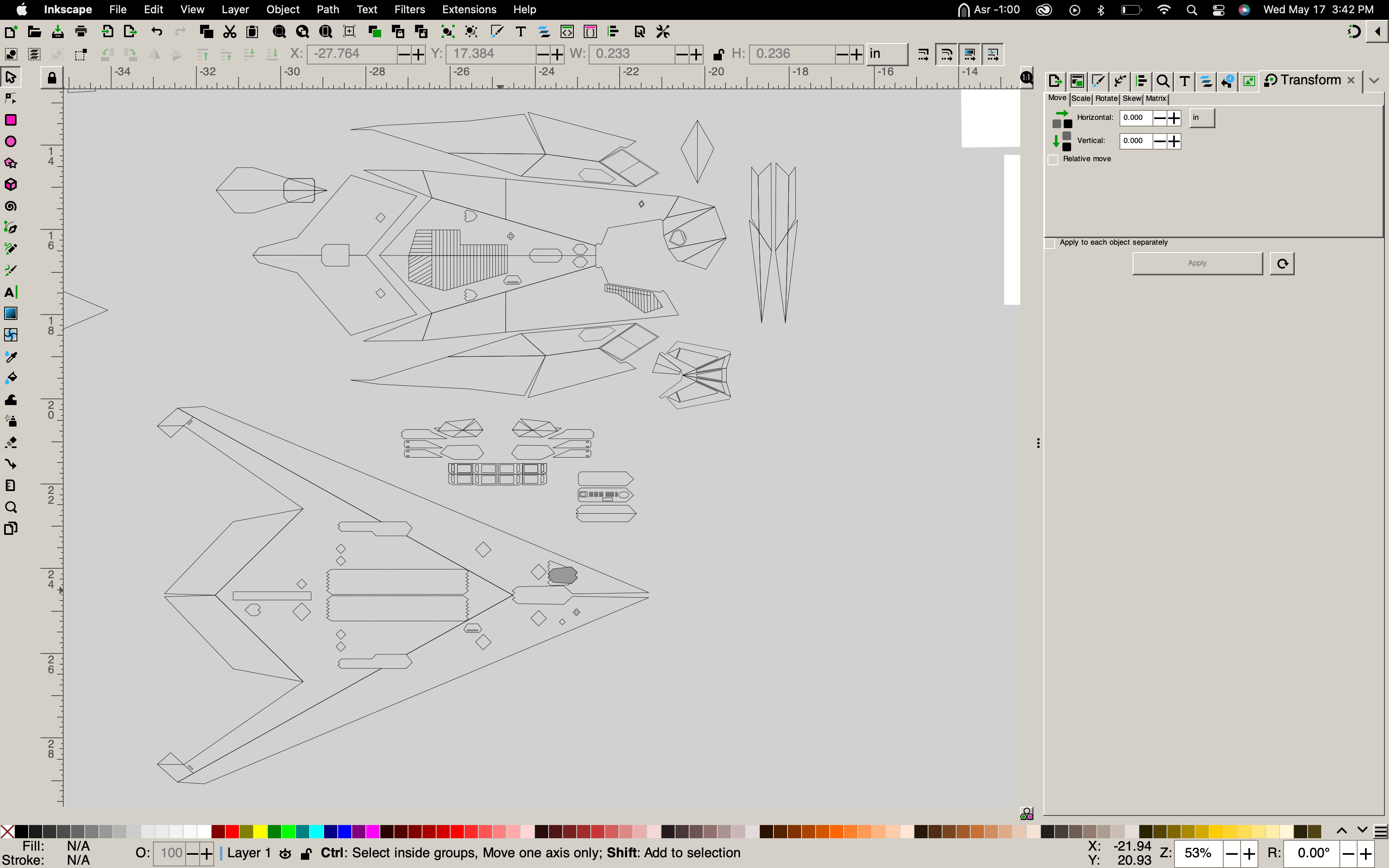
Task: Toggle move patterns with object
Action: tap(993, 55)
